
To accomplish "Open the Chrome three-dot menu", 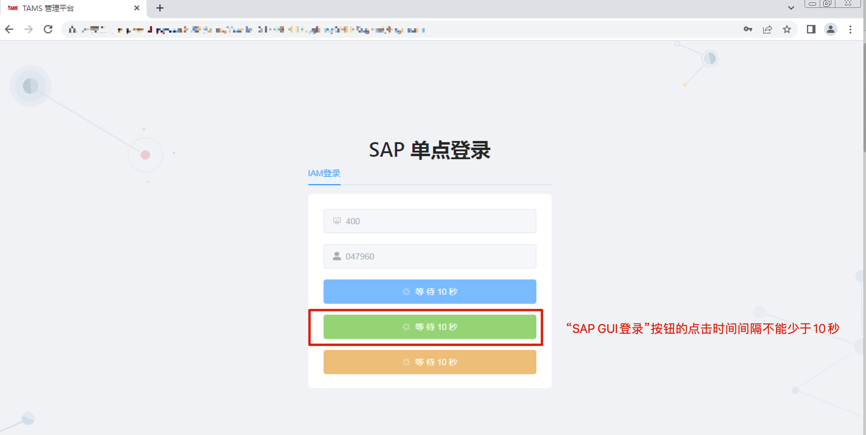I will point(850,29).
